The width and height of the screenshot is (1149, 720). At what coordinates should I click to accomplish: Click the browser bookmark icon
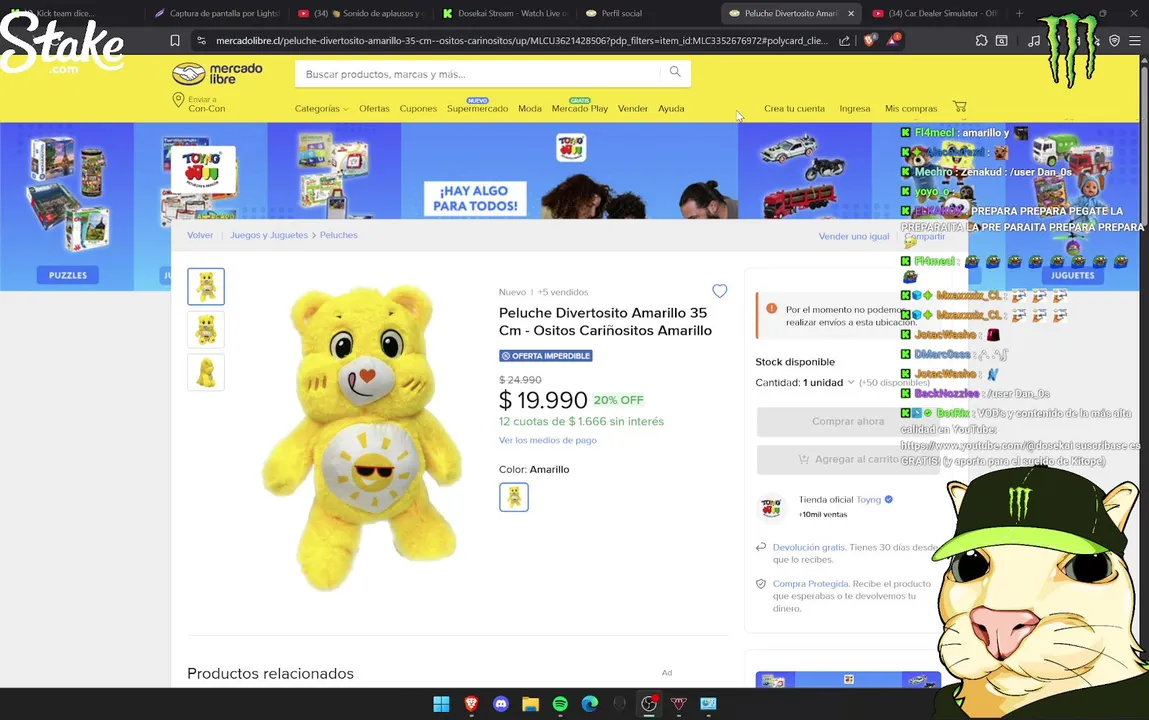(x=174, y=41)
